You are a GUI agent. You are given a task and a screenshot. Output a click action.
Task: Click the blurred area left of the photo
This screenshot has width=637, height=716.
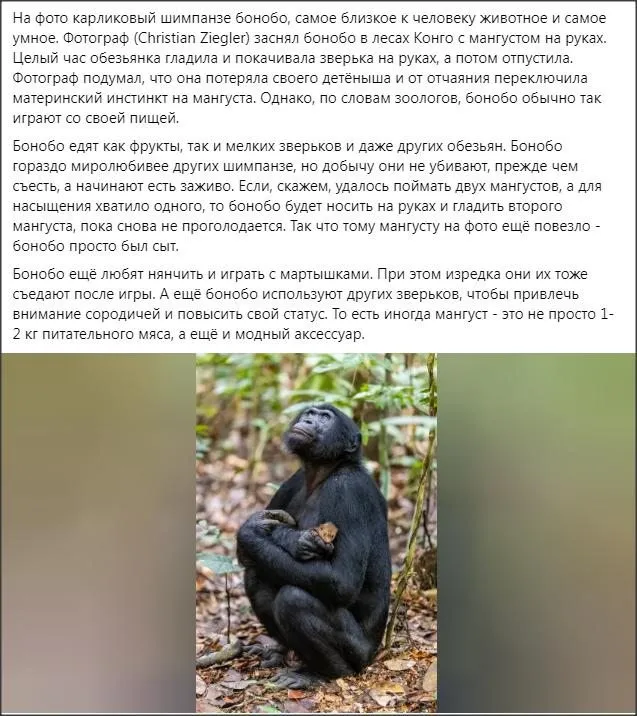[x=99, y=532]
